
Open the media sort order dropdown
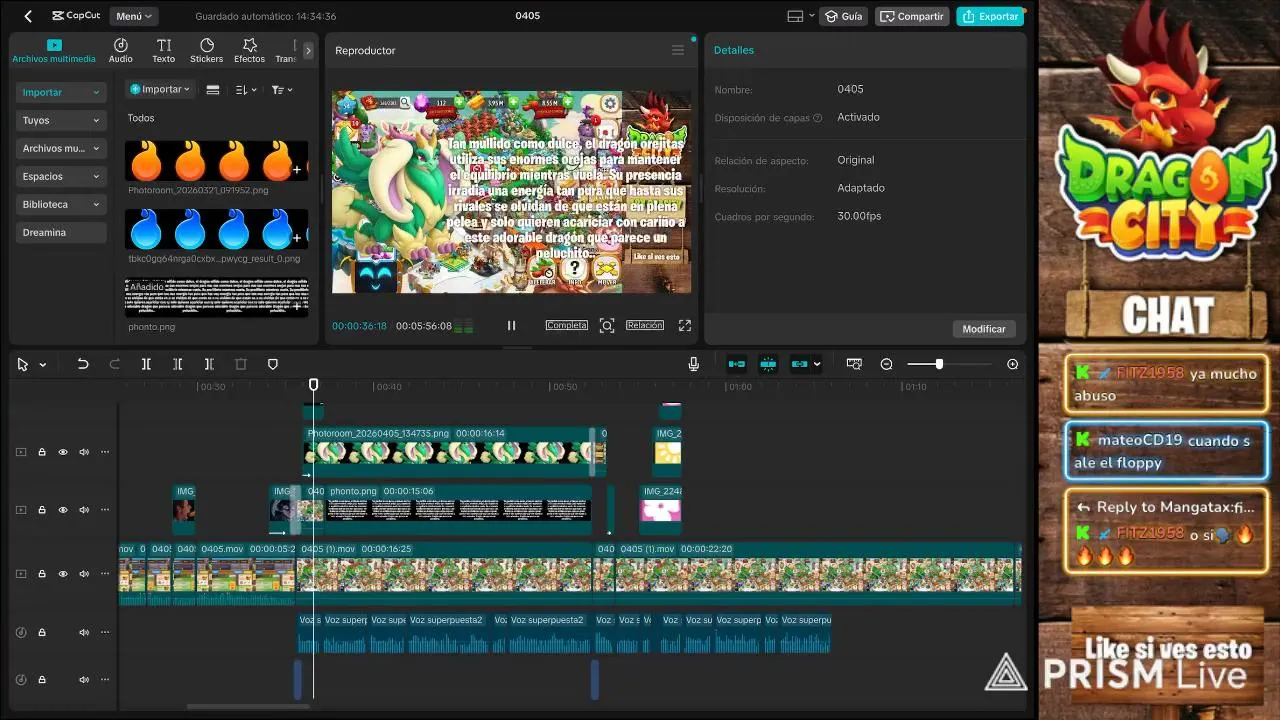(x=246, y=90)
